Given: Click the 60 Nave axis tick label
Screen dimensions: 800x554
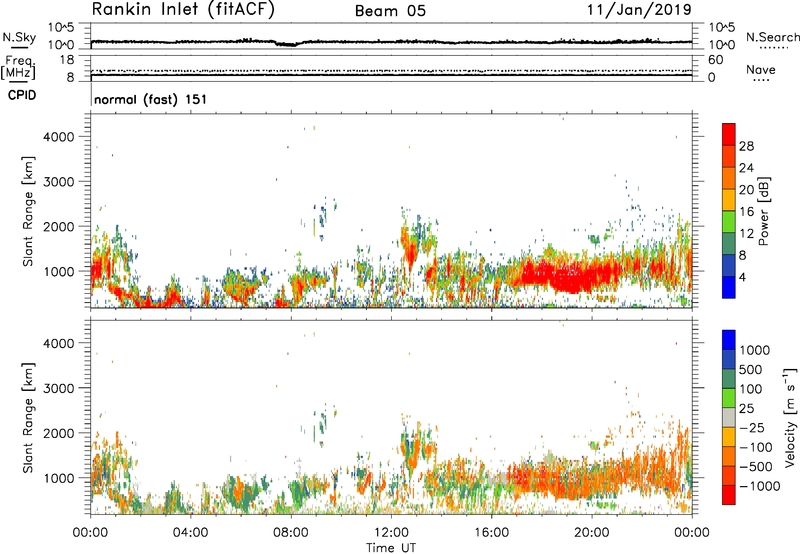Looking at the screenshot, I should click(x=715, y=60).
